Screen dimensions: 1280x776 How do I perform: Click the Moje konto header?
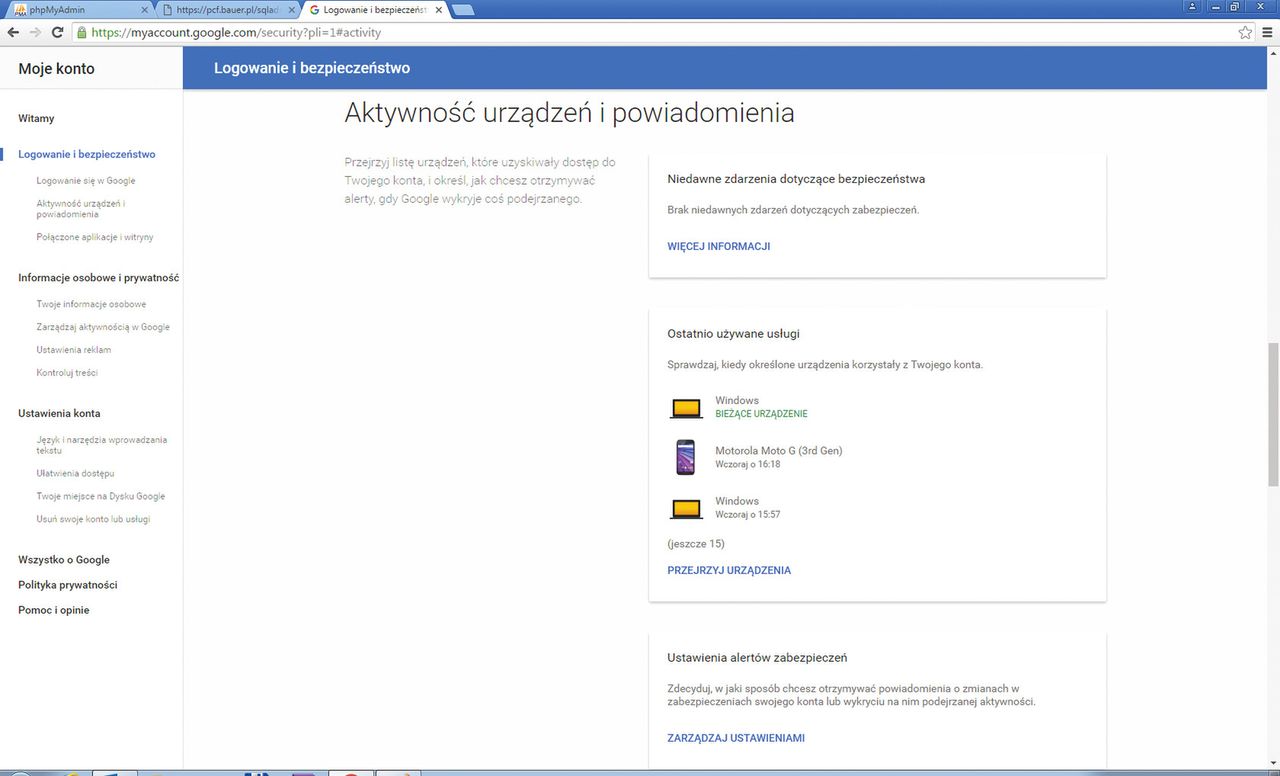click(x=57, y=69)
